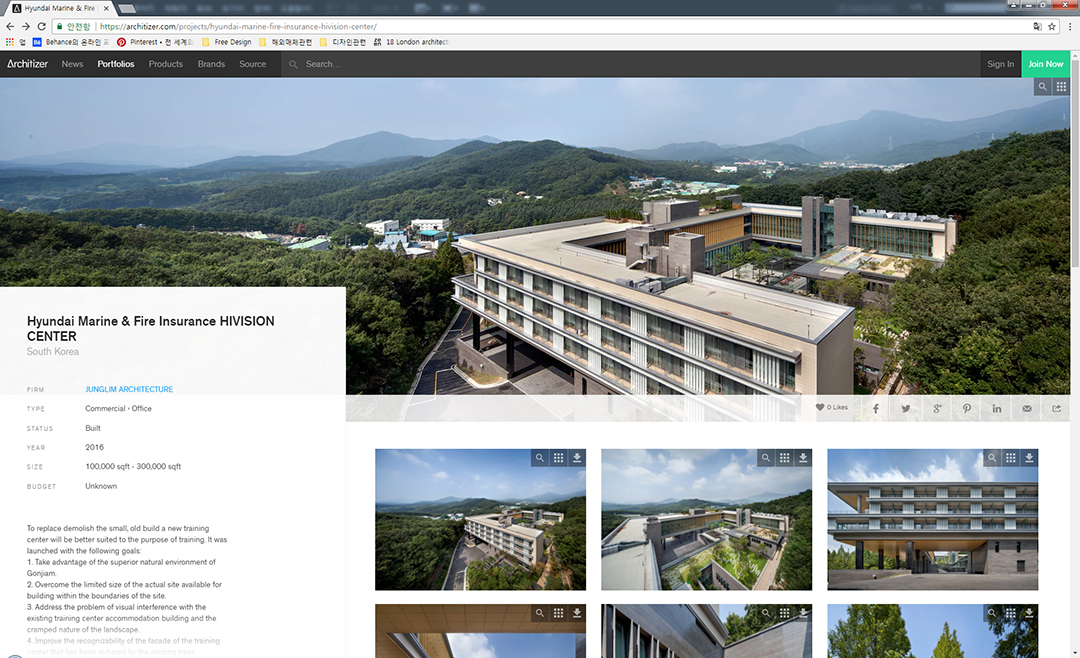This screenshot has width=1080, height=658.
Task: Share project on Google Plus
Action: [x=937, y=409]
